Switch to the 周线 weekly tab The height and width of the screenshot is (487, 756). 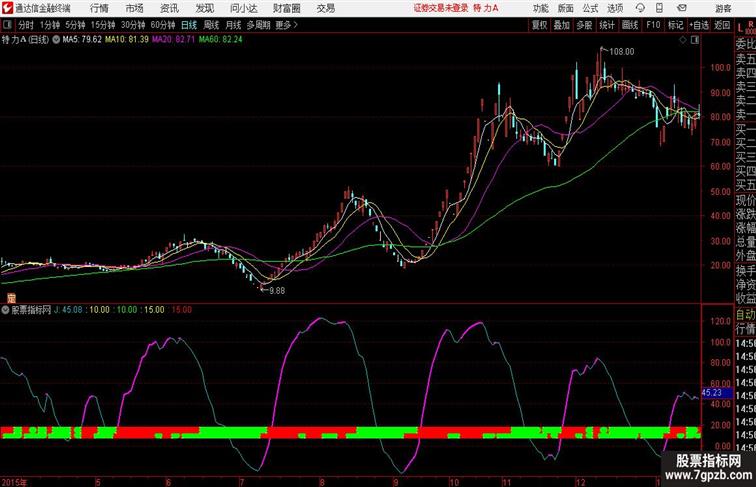(211, 25)
